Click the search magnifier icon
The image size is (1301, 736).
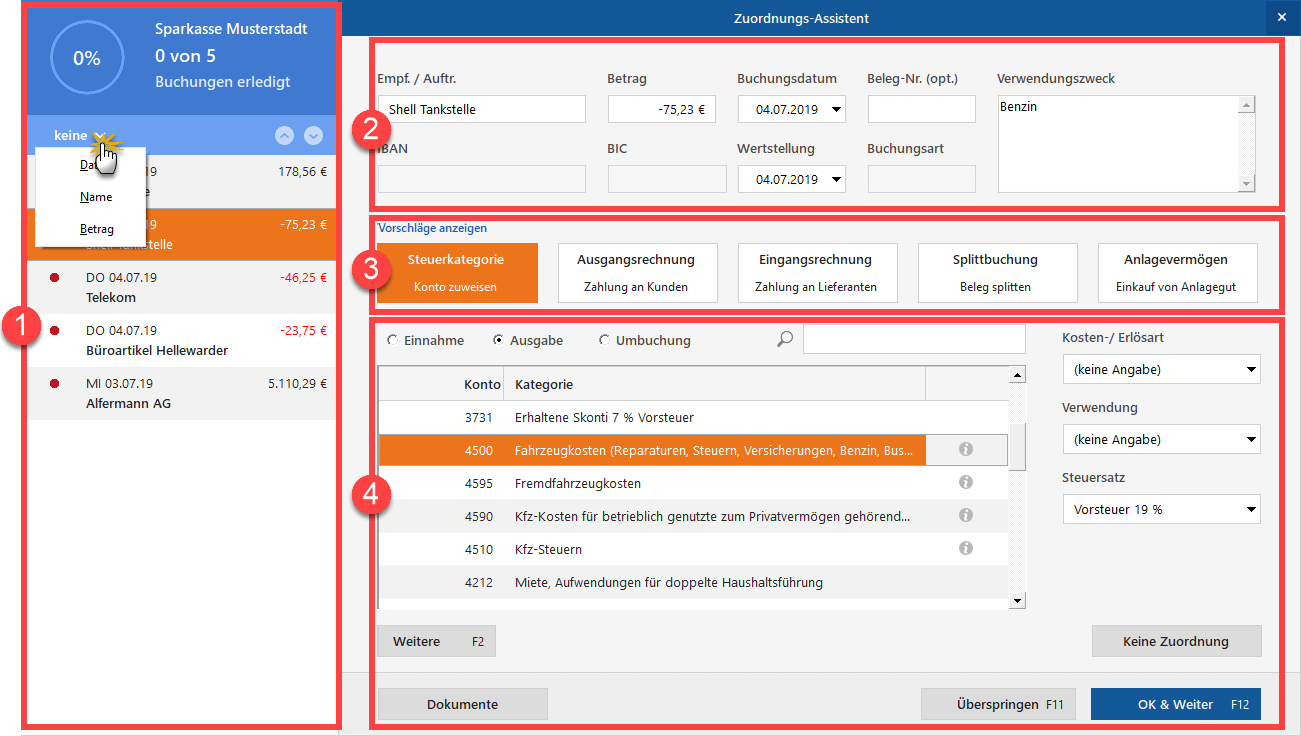tap(785, 340)
